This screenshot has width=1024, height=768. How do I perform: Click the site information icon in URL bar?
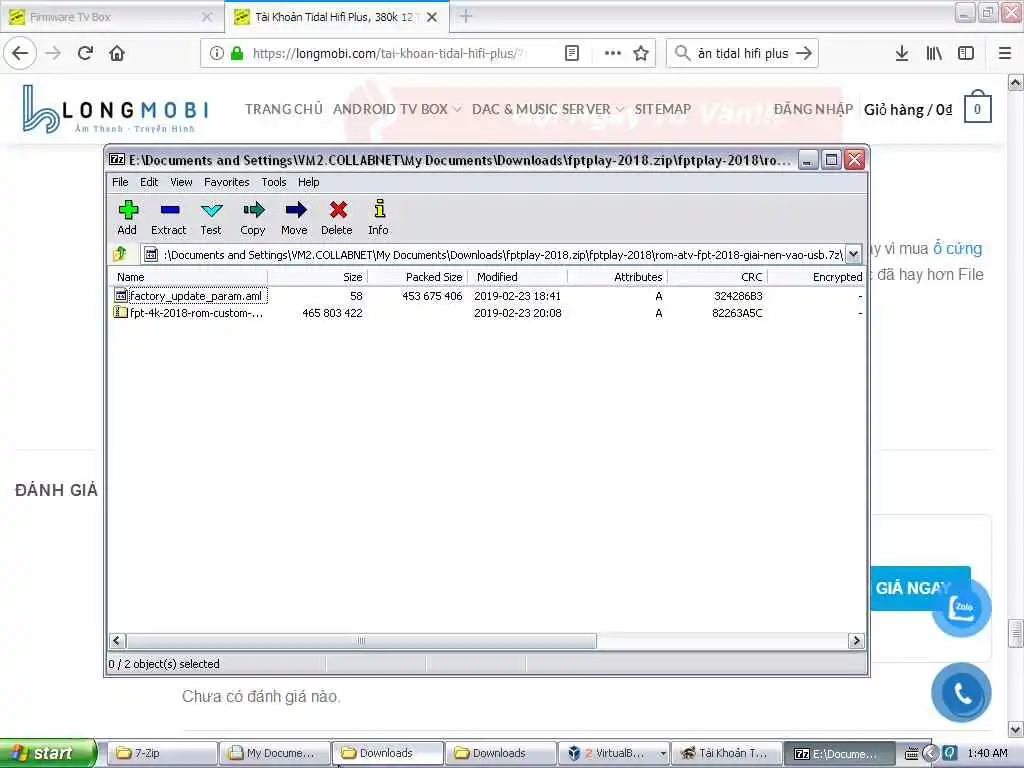[x=216, y=53]
